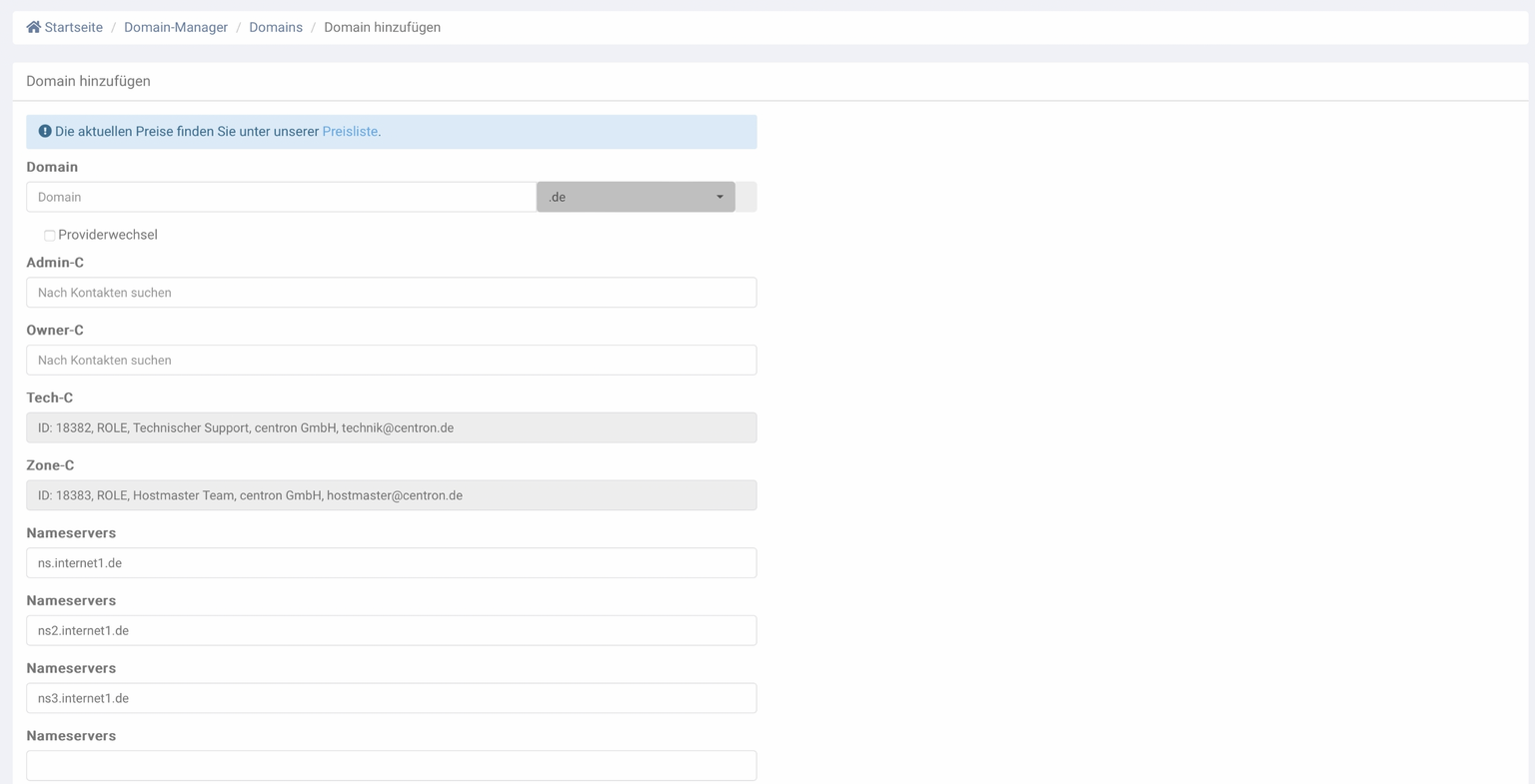Click the Admin-C contact search field

pyautogui.click(x=391, y=293)
